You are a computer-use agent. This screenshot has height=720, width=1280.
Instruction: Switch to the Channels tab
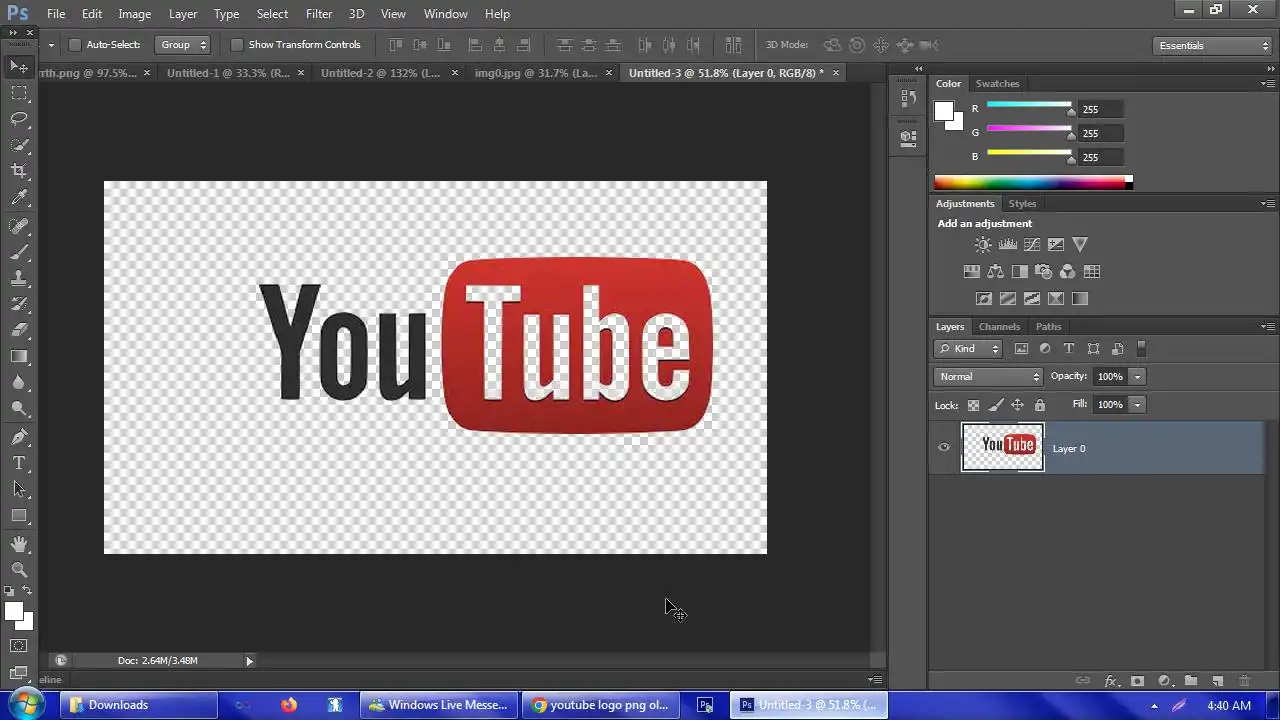coord(999,327)
